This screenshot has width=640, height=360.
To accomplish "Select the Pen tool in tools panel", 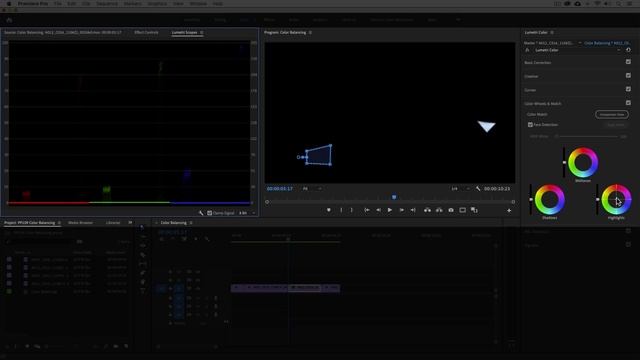I will pos(142,273).
